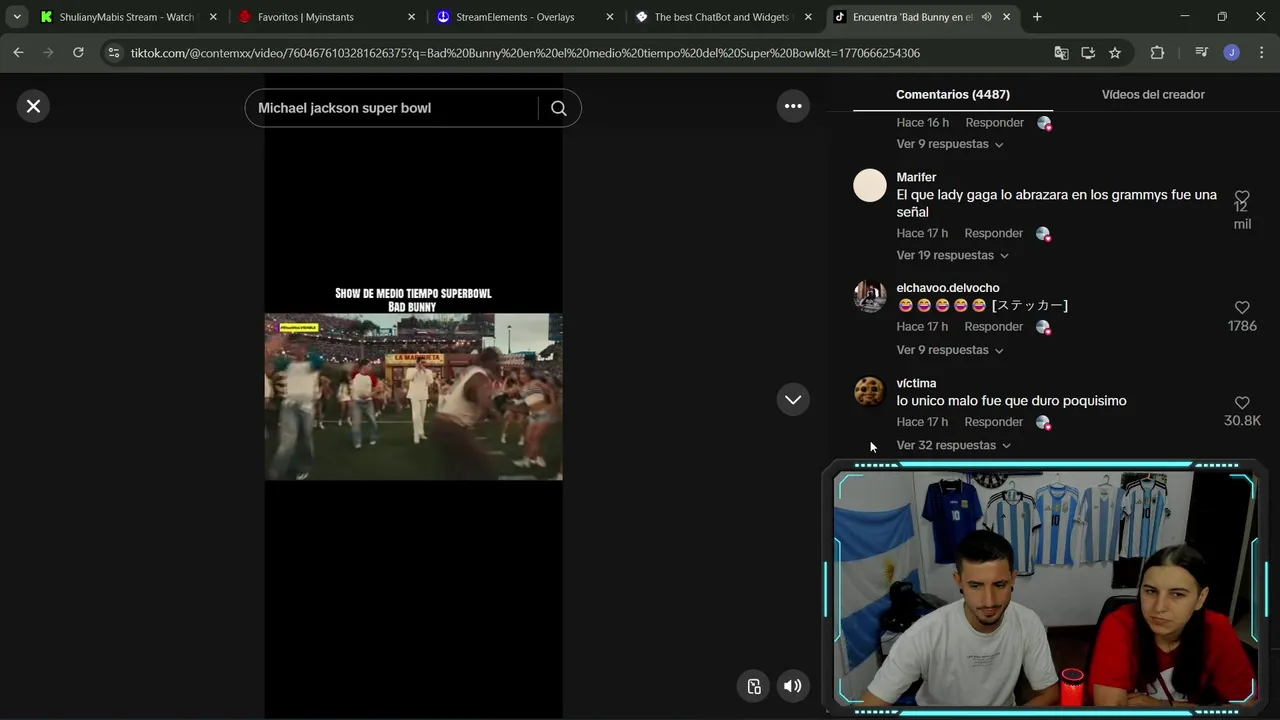Screen dimensions: 1280x720
Task: Click the TikTok search field 'Michael jackson super bowl'
Action: pyautogui.click(x=394, y=108)
